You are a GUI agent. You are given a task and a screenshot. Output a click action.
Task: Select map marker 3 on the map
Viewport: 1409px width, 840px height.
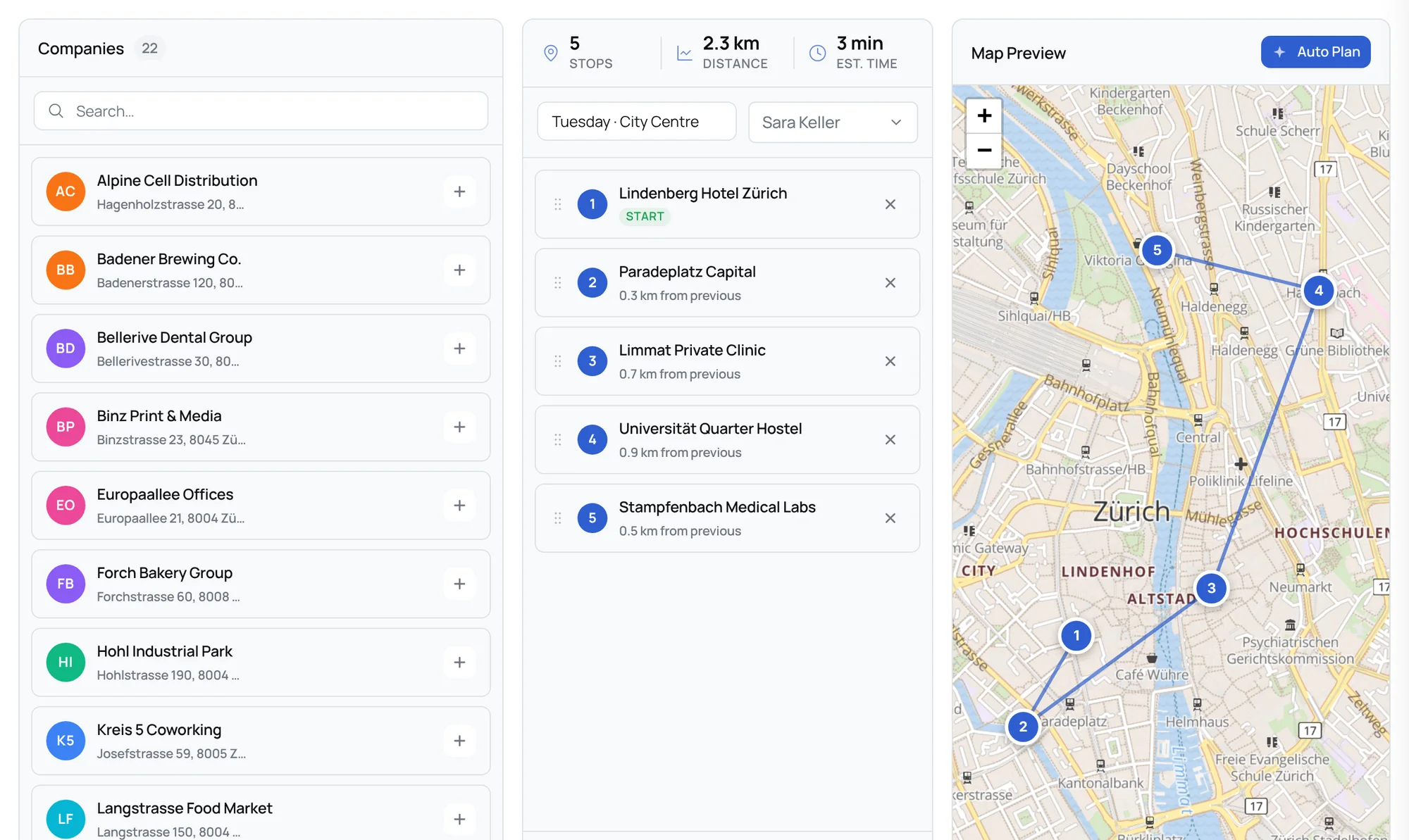(1211, 589)
